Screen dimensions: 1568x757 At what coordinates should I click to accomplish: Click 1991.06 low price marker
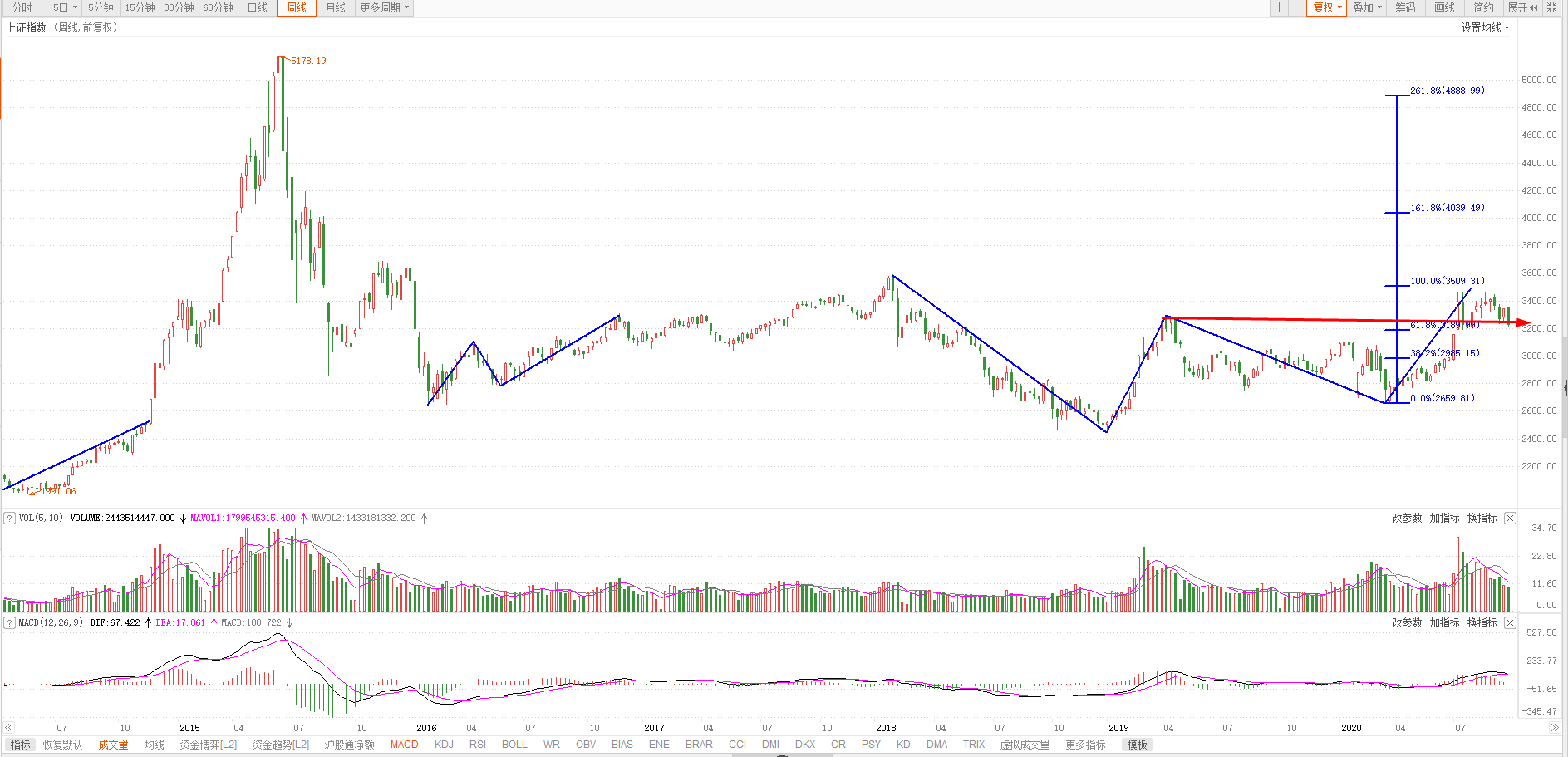(x=58, y=491)
